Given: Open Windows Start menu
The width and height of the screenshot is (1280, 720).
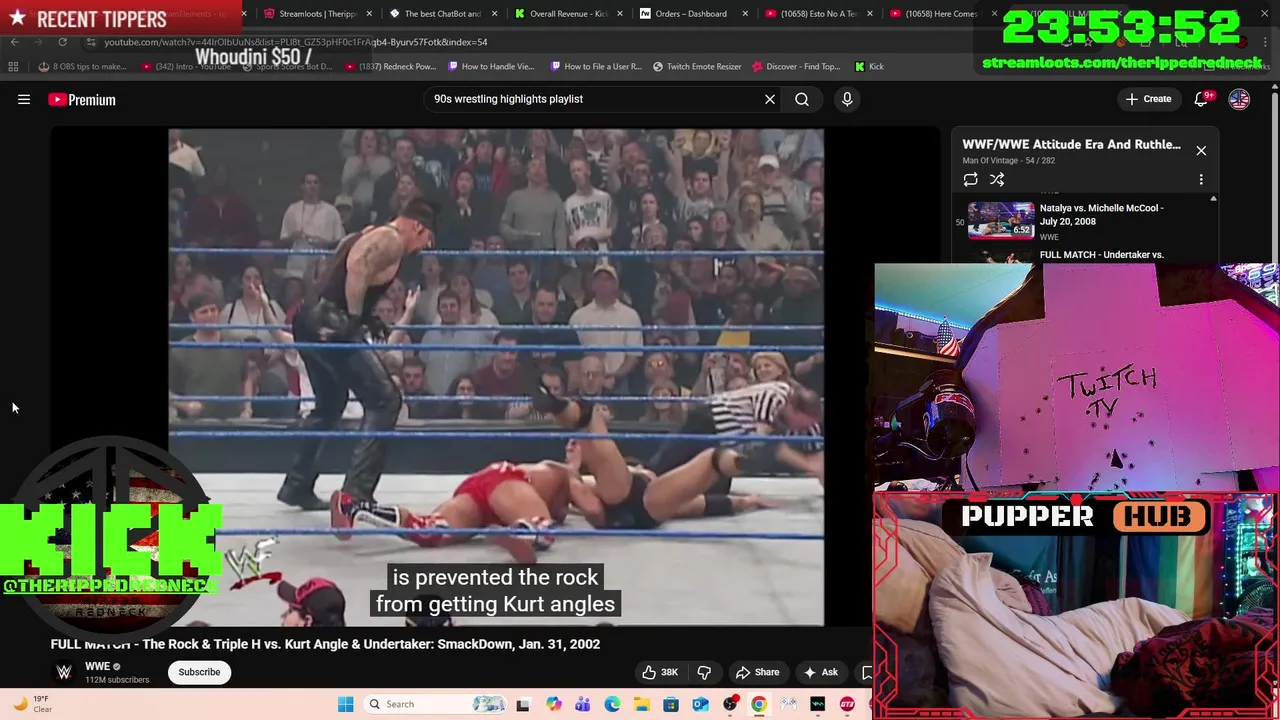Looking at the screenshot, I should tap(345, 704).
